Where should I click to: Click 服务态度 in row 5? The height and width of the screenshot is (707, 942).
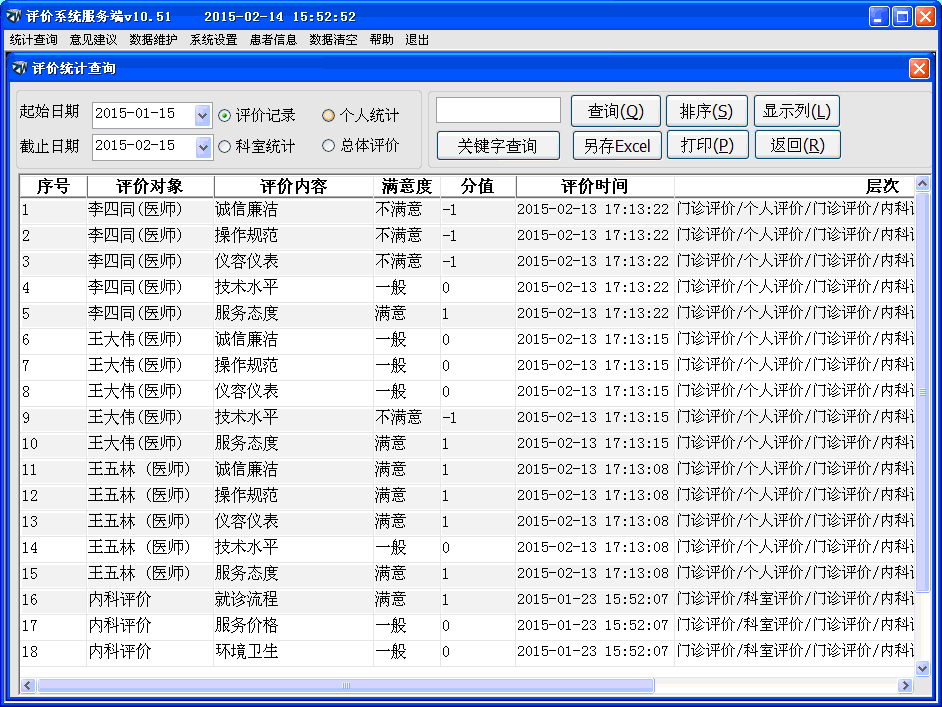pos(246,314)
